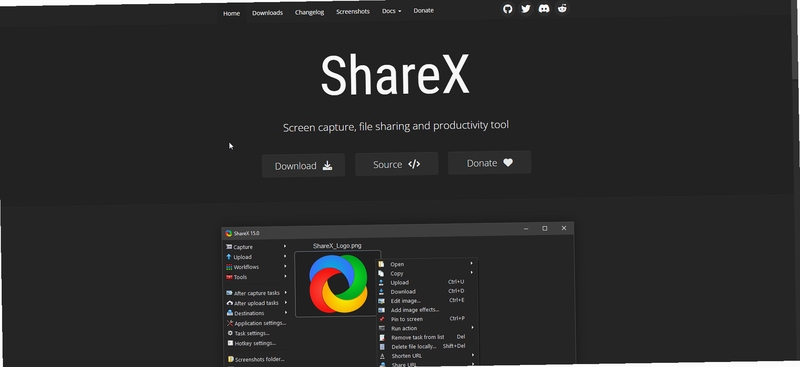
Task: Click the Donate button with heart
Action: tap(490, 163)
